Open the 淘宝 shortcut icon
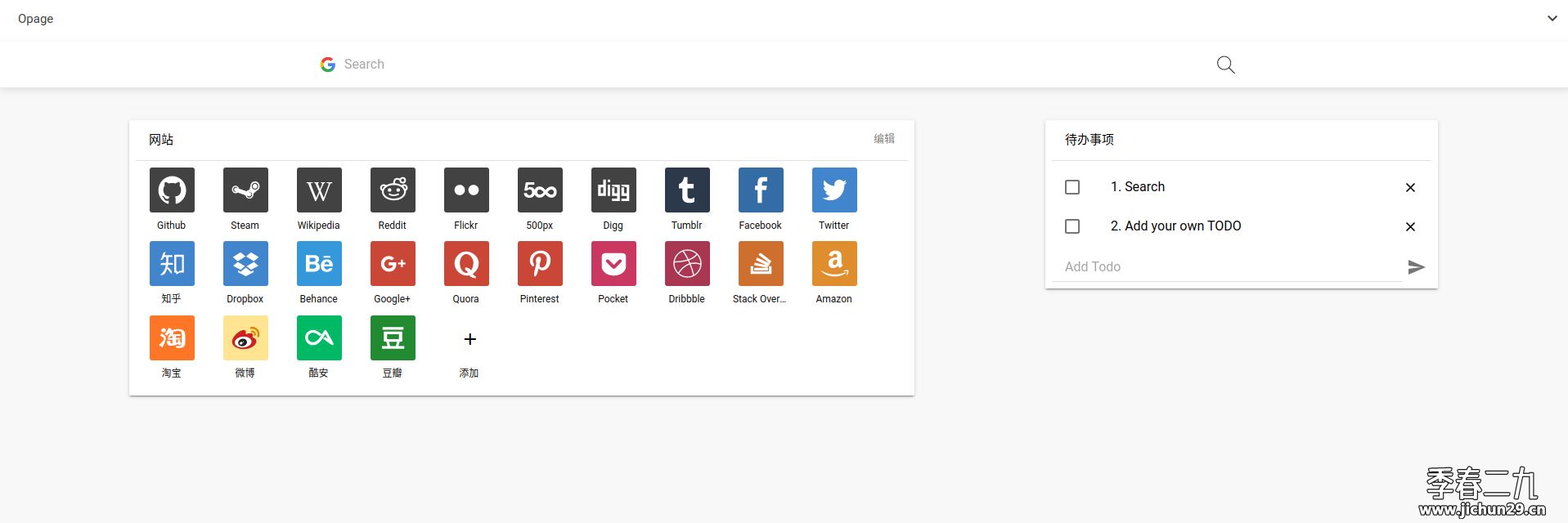Screen dimensions: 1568x523 (172, 337)
